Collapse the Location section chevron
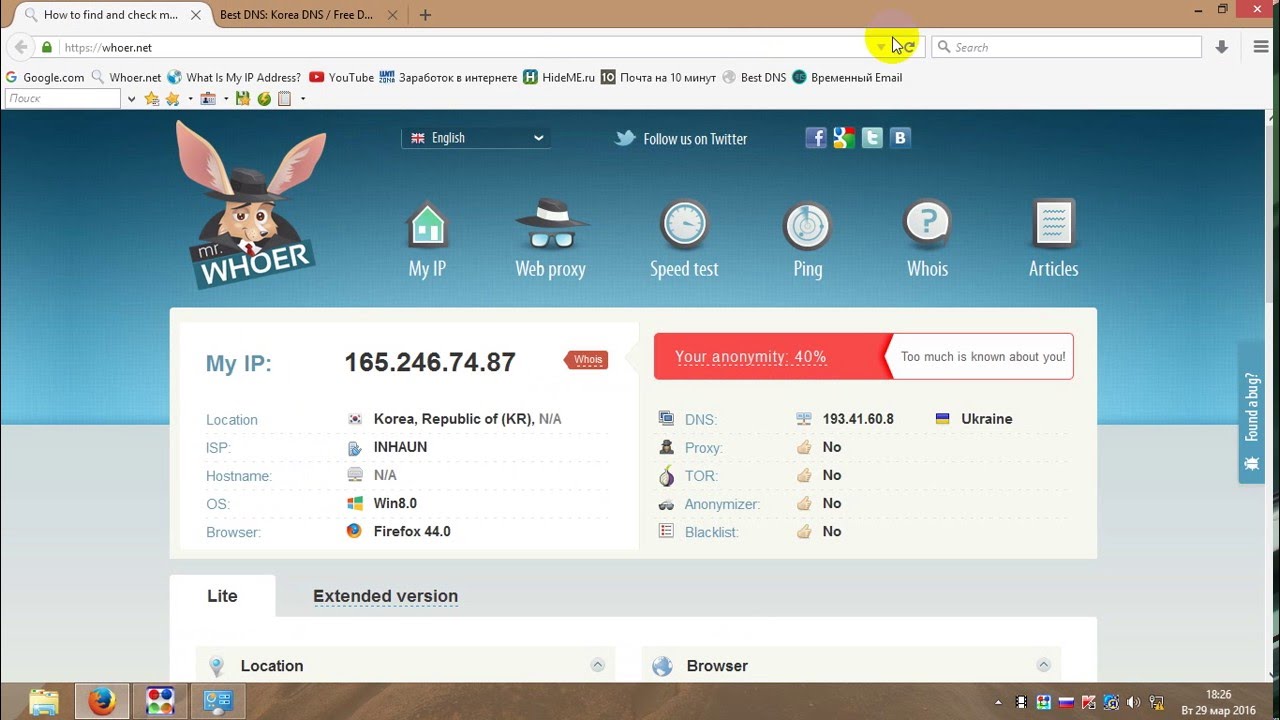Screen dimensions: 1280x720 597,665
